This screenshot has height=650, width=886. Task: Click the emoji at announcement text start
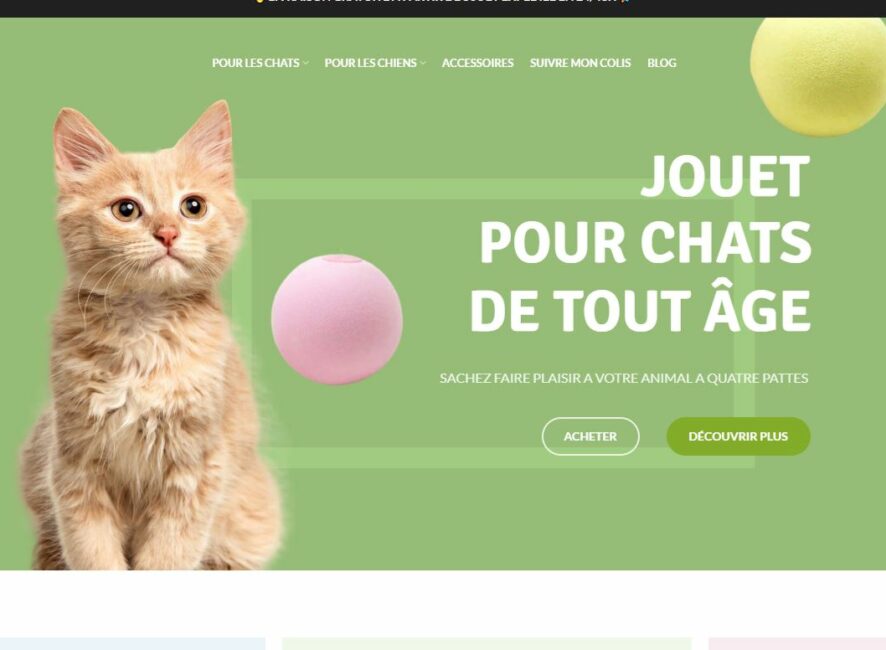(x=259, y=2)
